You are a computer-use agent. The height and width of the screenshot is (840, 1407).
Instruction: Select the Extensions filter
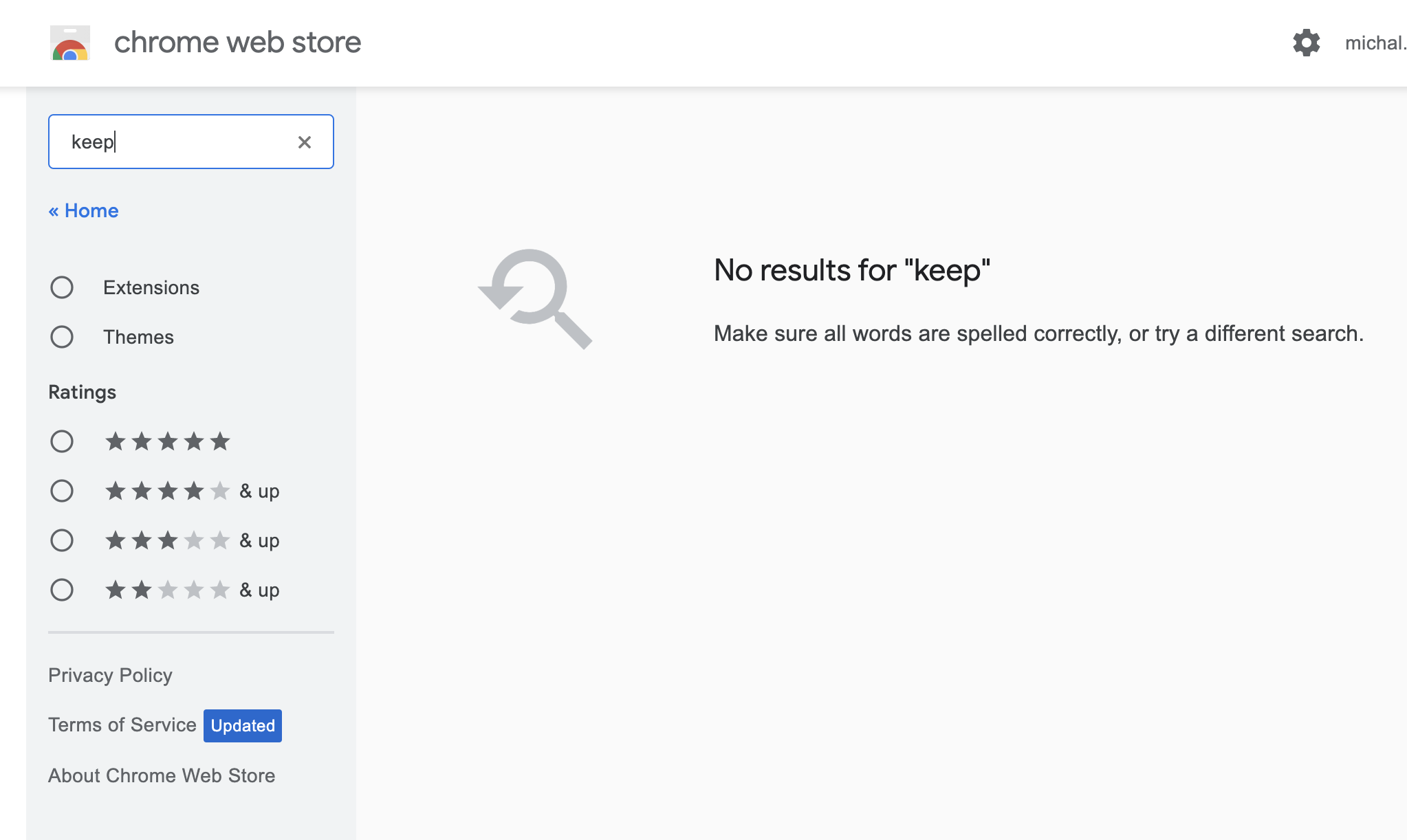tap(63, 287)
